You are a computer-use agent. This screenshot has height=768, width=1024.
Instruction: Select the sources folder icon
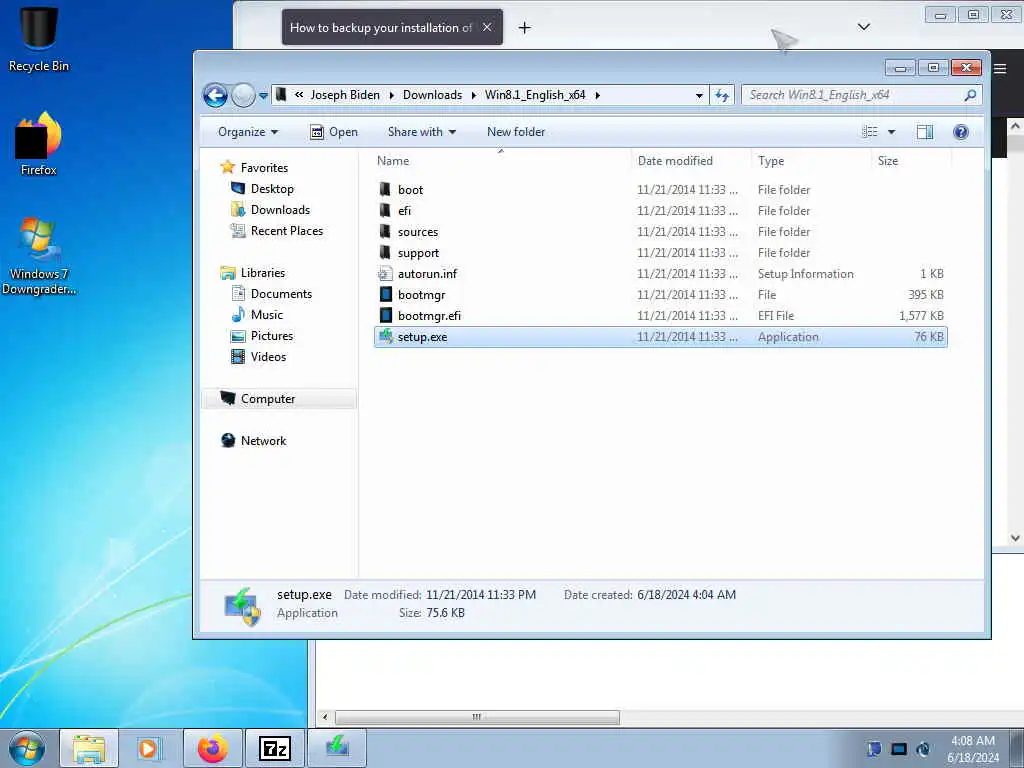click(x=385, y=231)
